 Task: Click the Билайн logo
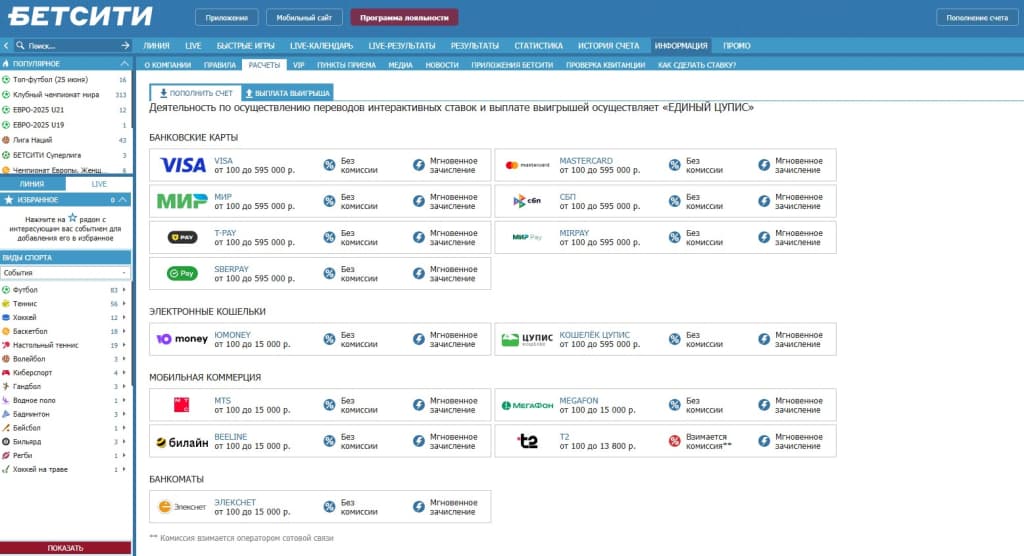coord(182,442)
